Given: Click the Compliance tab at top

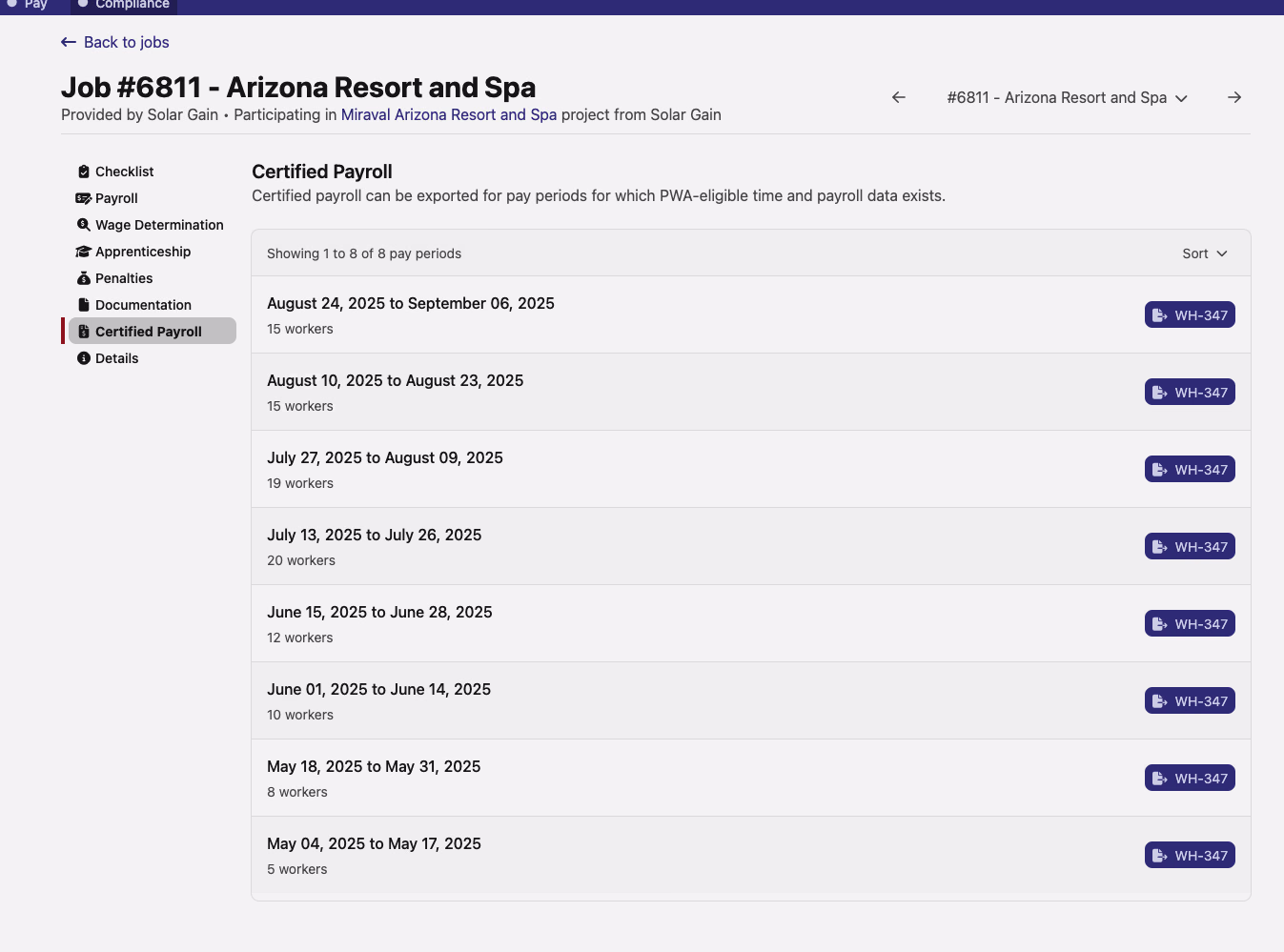Looking at the screenshot, I should click(x=124, y=5).
